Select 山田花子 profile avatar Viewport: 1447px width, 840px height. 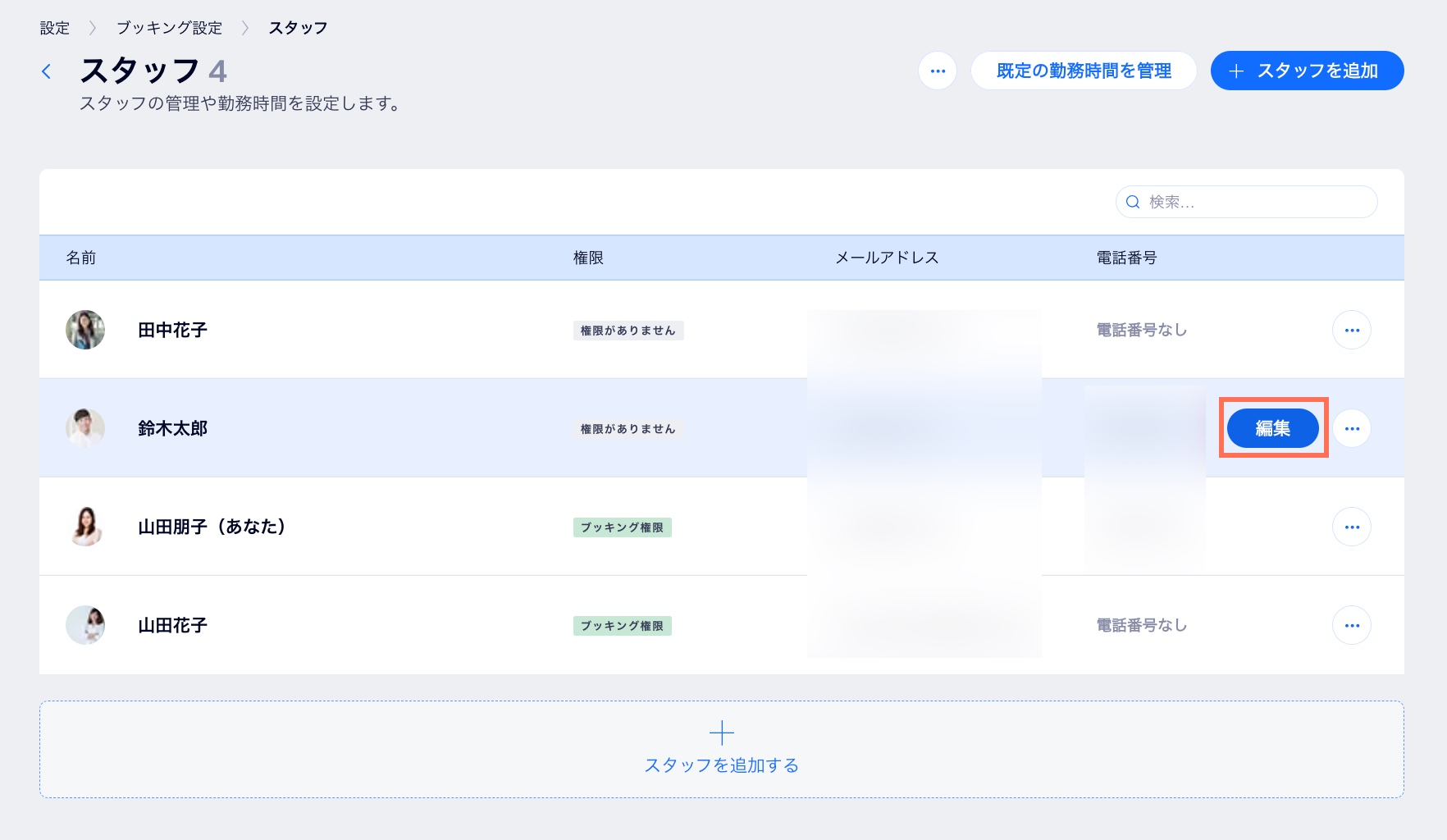tap(85, 625)
